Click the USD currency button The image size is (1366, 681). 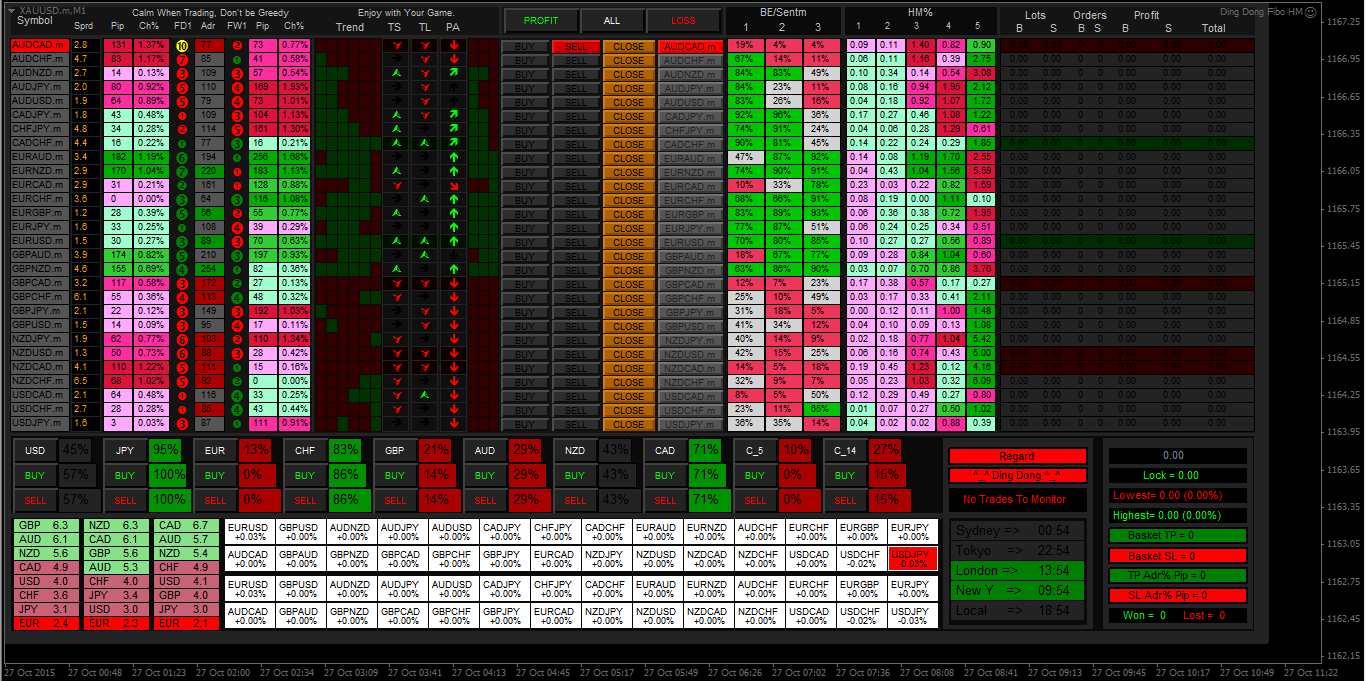point(35,450)
